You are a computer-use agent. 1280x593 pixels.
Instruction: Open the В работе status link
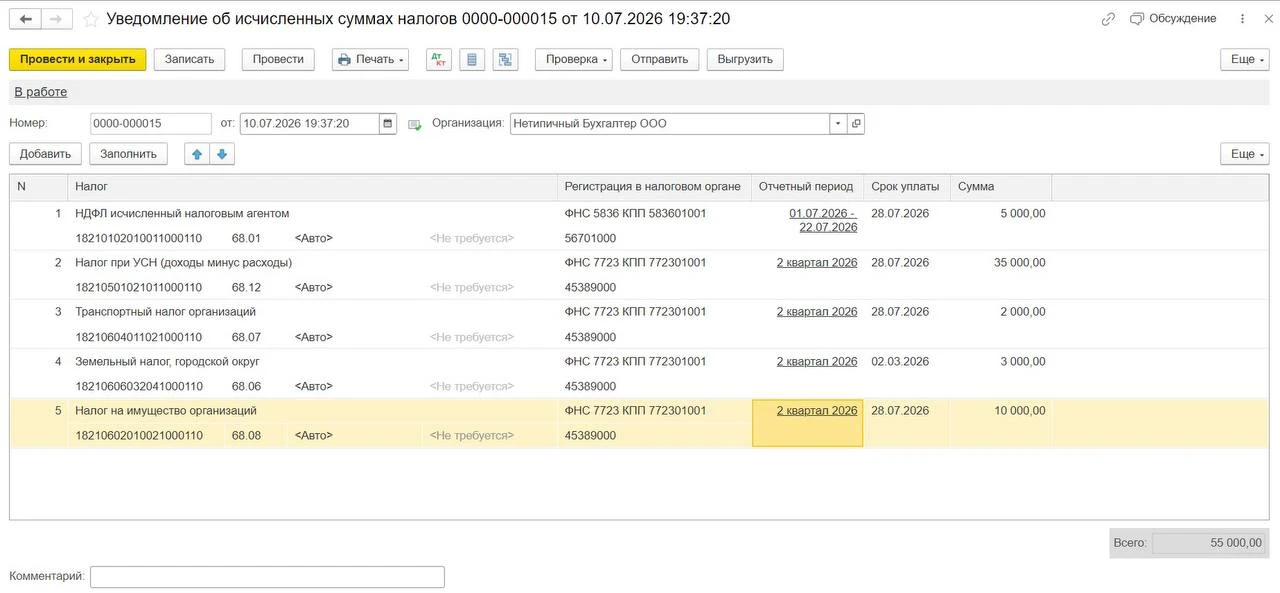coord(41,92)
